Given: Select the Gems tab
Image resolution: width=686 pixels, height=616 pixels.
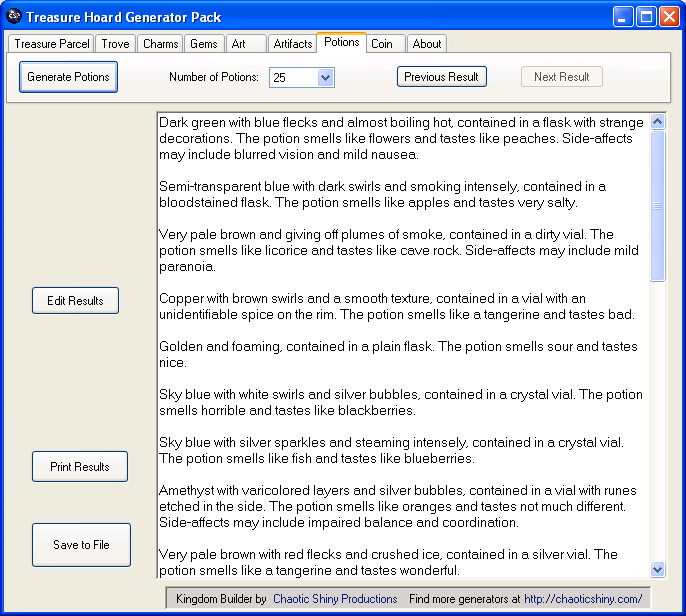Looking at the screenshot, I should [x=203, y=44].
